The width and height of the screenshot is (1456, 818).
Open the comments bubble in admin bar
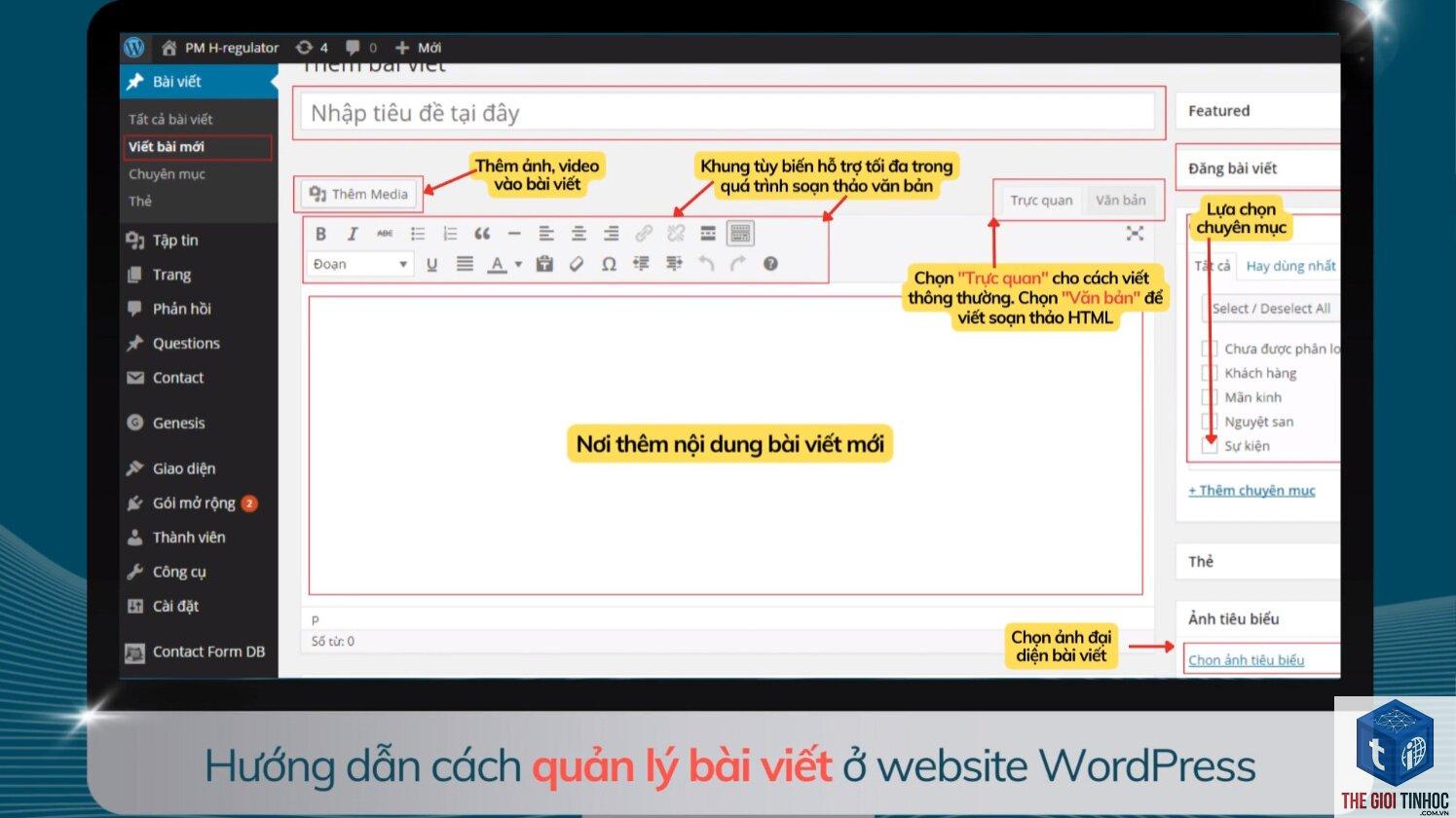click(361, 47)
